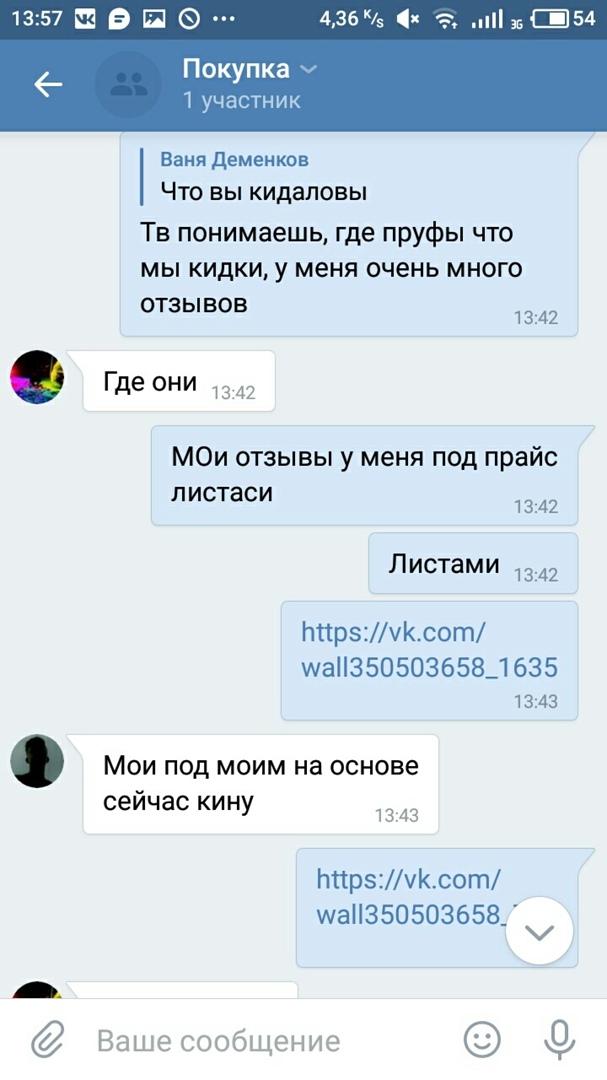The height and width of the screenshot is (1080, 607).
Task: Tap the dark silhouette avatar thumbnail
Action: tap(37, 760)
